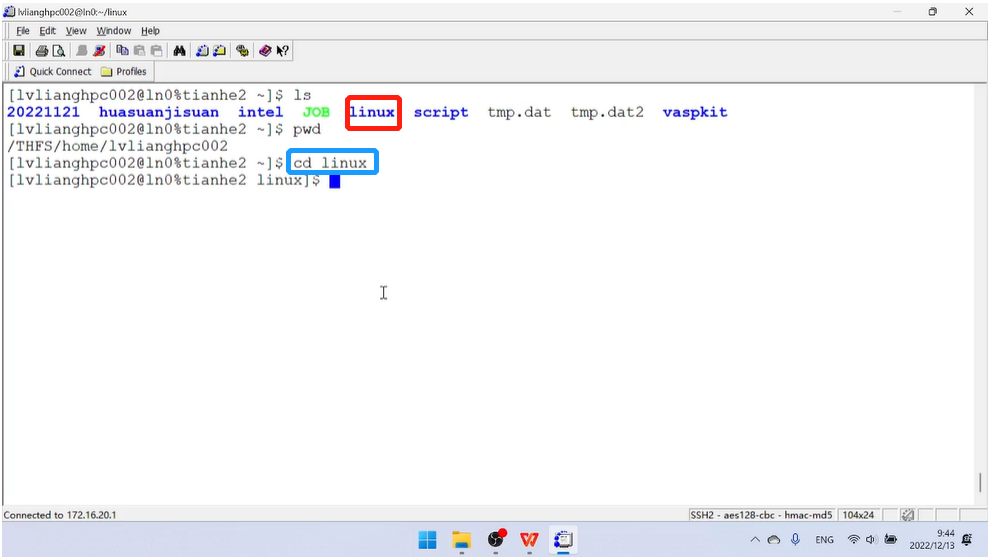
Task: Open the Edit menu
Action: pyautogui.click(x=47, y=30)
